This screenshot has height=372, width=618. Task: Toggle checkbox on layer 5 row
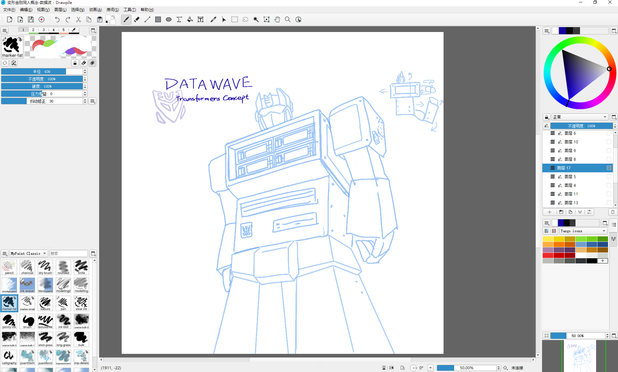(609, 177)
